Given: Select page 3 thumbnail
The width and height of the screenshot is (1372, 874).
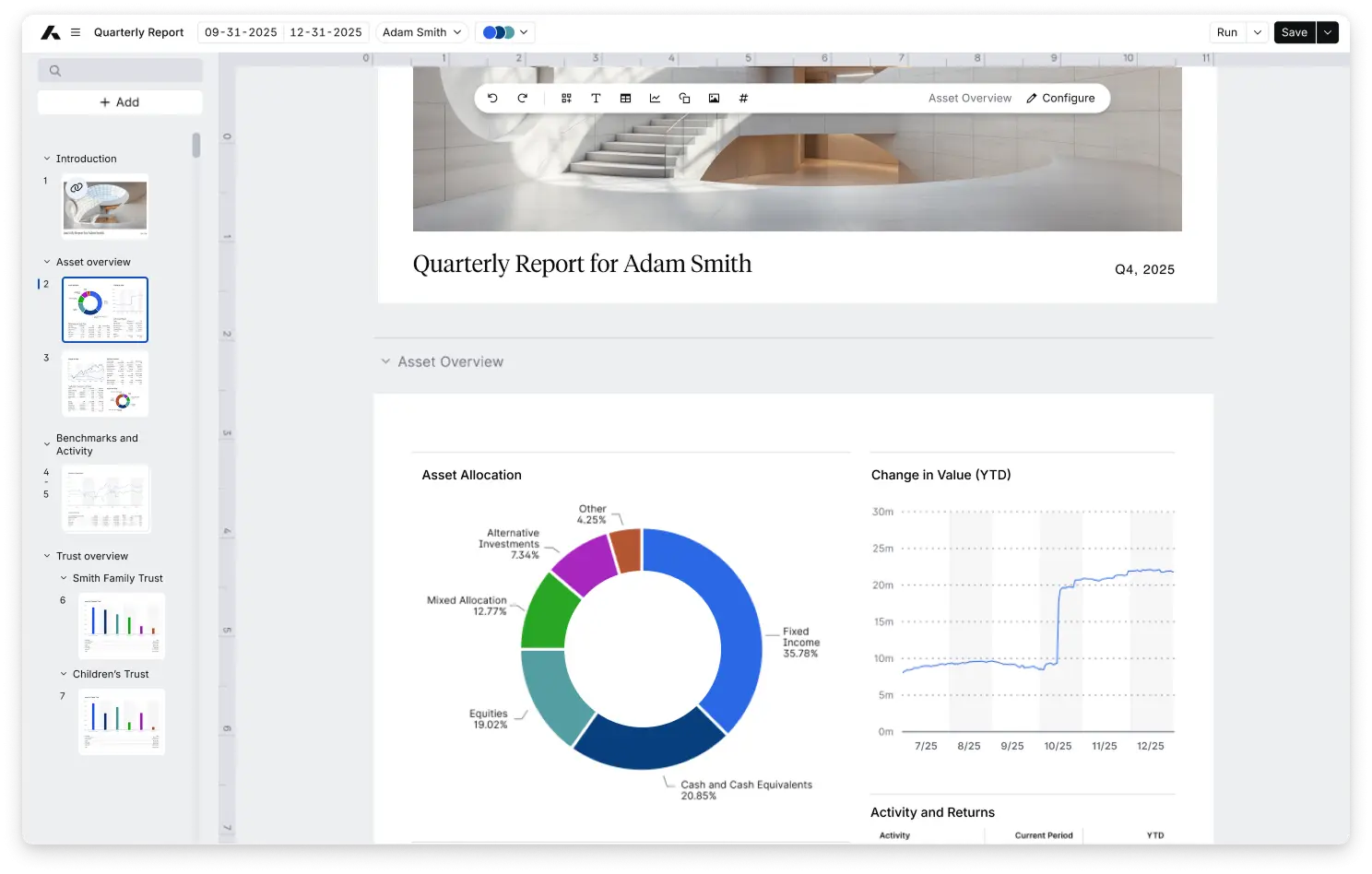Looking at the screenshot, I should coord(105,384).
